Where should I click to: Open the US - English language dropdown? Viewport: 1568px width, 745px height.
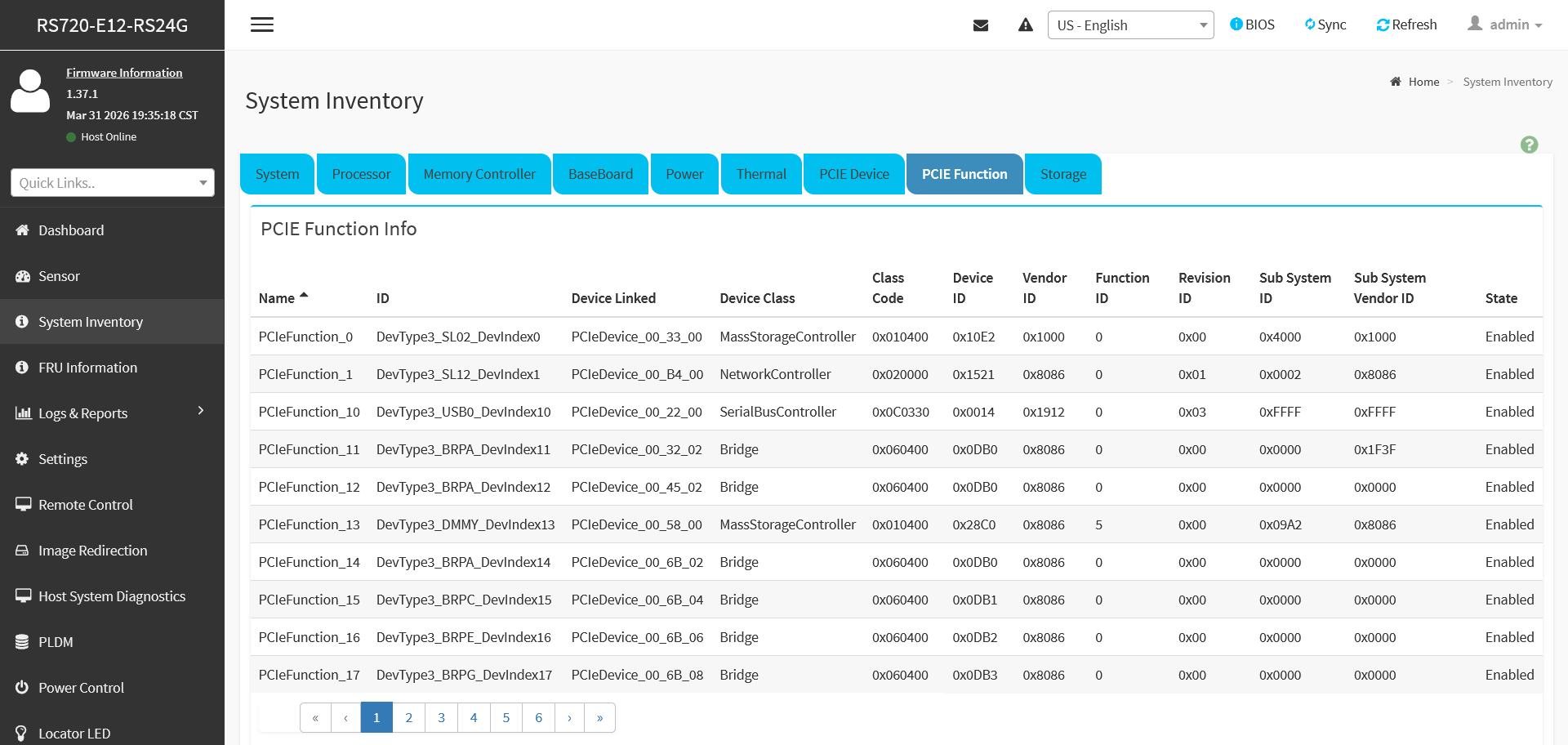(1130, 25)
